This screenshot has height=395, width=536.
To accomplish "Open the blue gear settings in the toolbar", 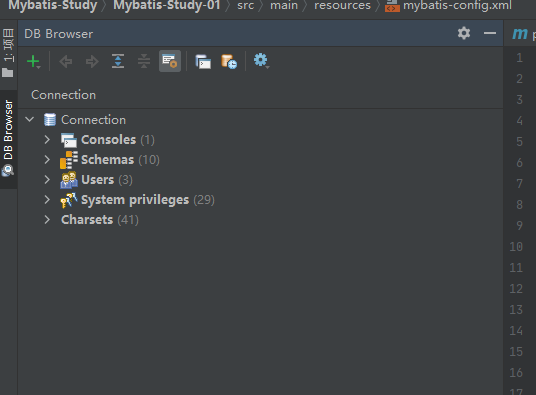I will [261, 61].
